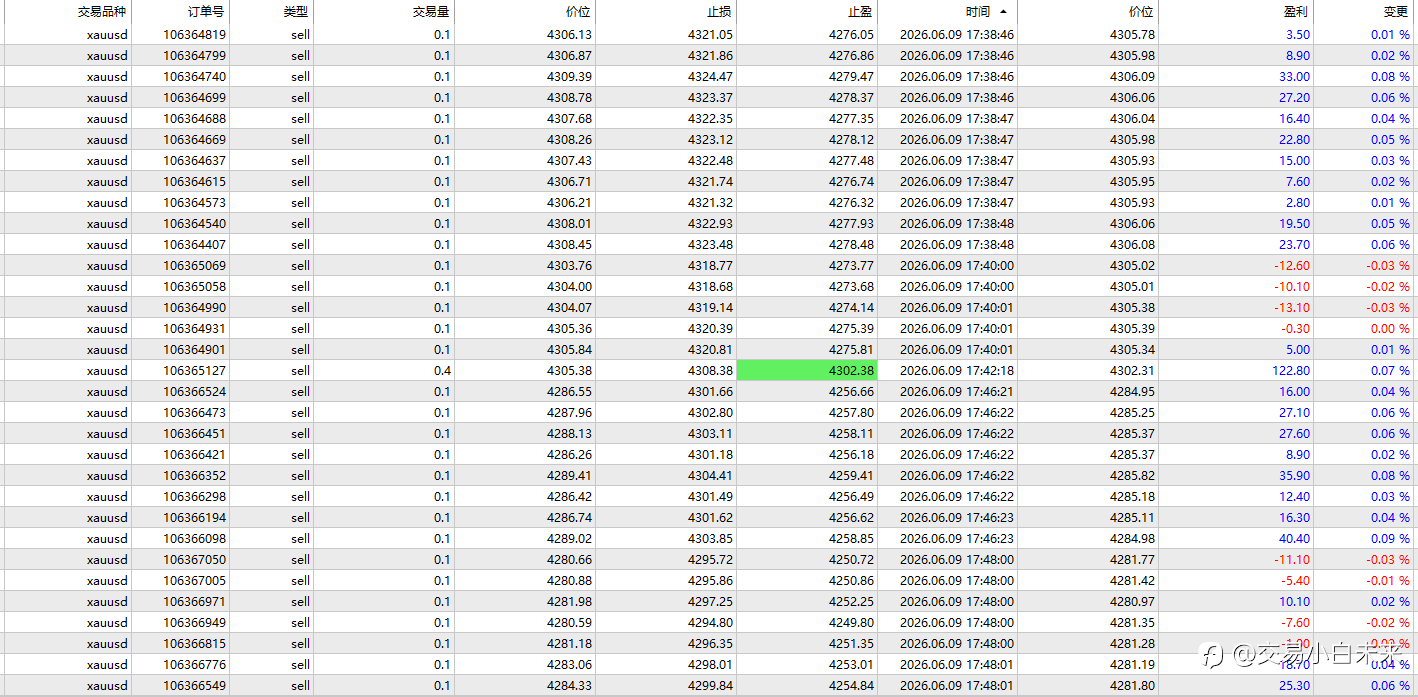Click the 0.09 % change cell

click(x=1390, y=538)
